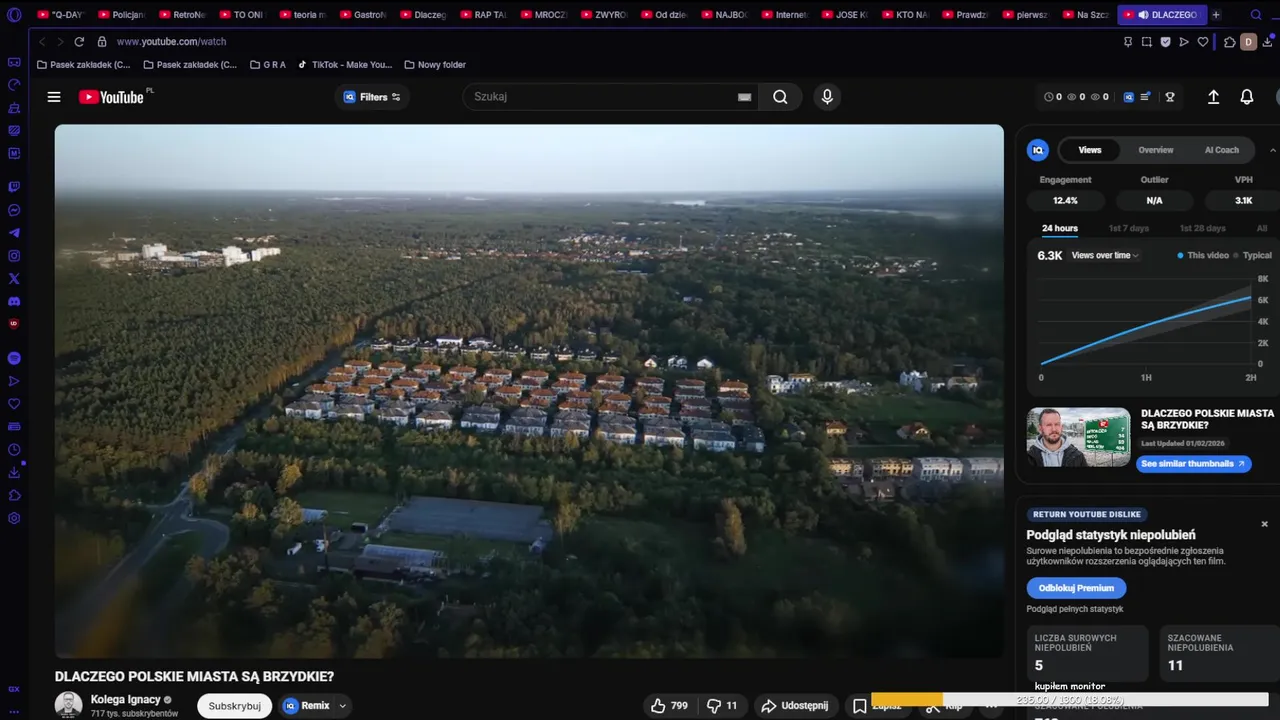Search open tabs magnifier icon
The width and height of the screenshot is (1280, 720).
click(1256, 15)
